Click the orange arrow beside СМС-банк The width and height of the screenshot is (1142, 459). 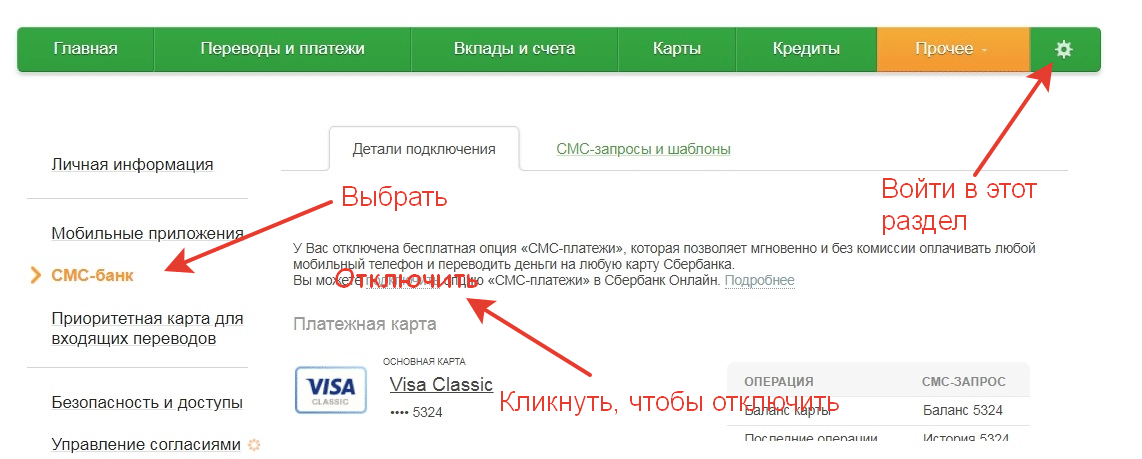click(36, 275)
